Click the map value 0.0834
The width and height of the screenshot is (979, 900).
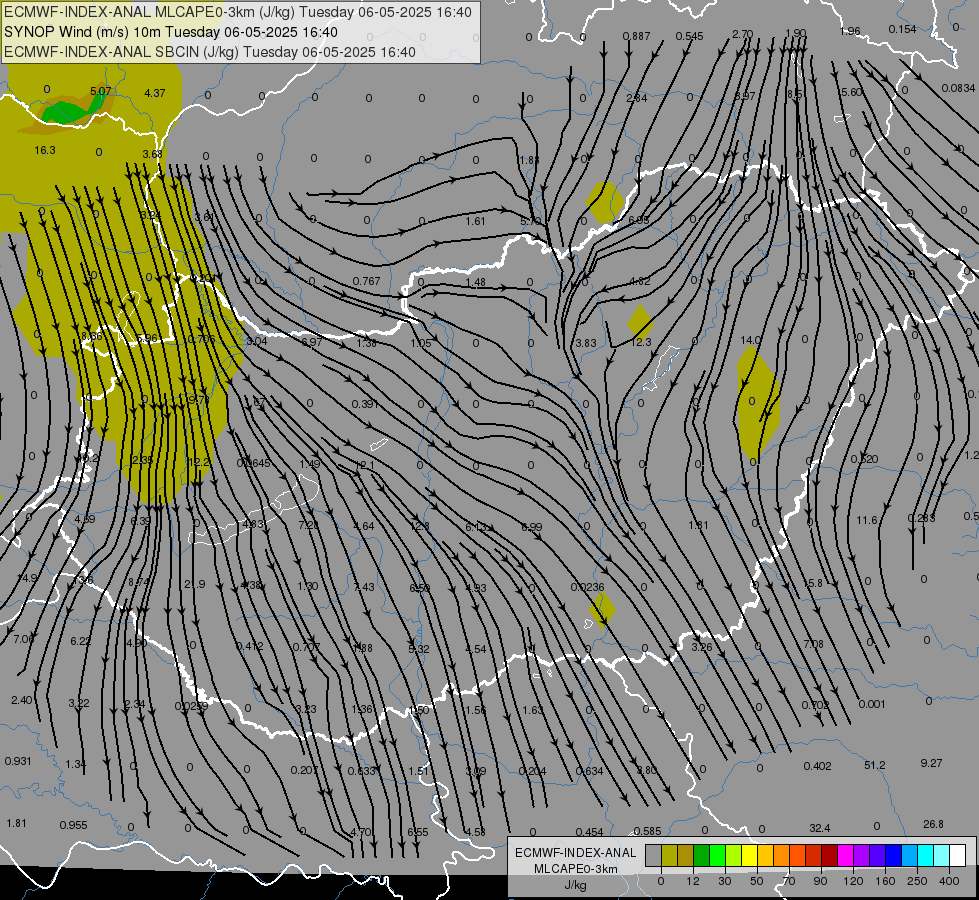pyautogui.click(x=958, y=89)
